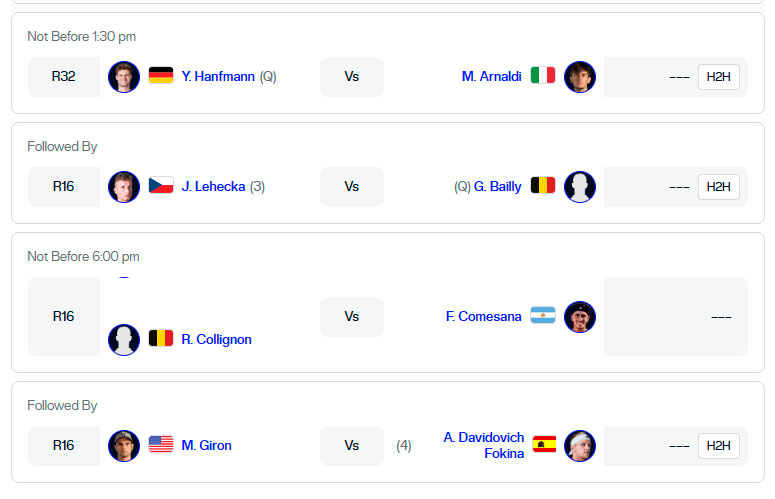Open Y. Hanfmann player profile link
This screenshot has width=775, height=499.
(x=218, y=76)
